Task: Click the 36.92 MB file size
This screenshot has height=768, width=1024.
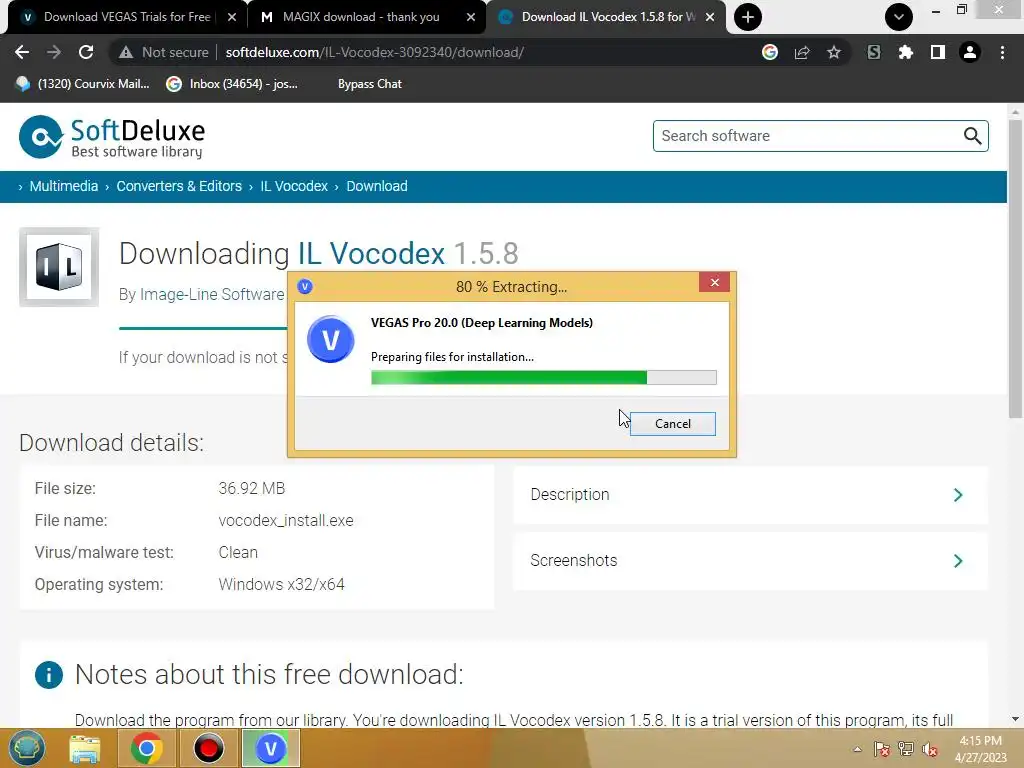Action: click(x=251, y=488)
